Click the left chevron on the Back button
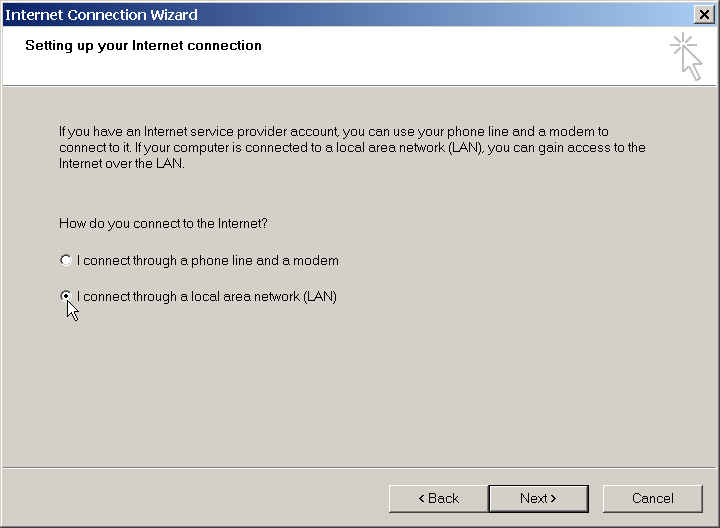The image size is (720, 528). click(421, 498)
